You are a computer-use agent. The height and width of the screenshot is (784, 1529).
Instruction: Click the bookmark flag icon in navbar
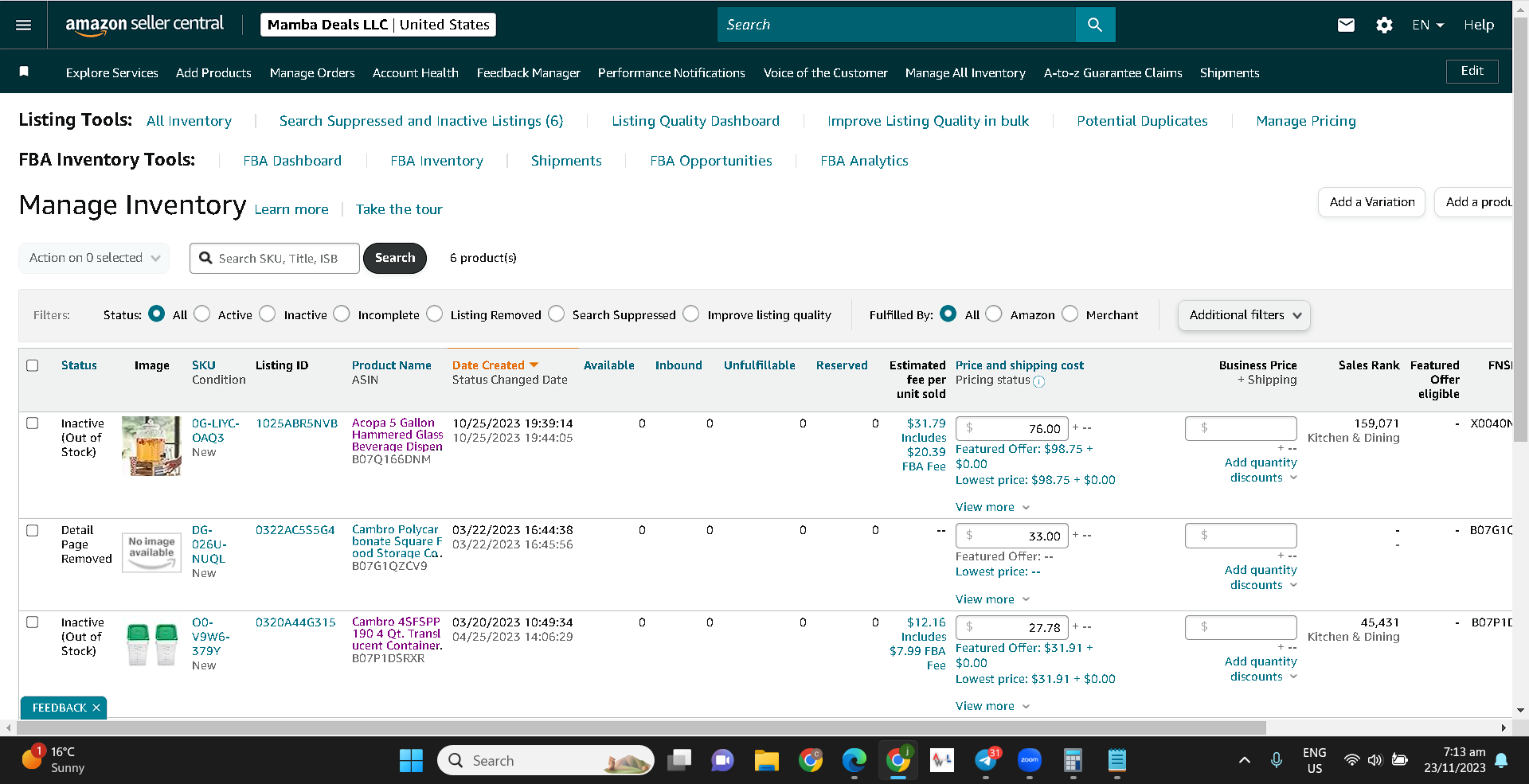[24, 72]
